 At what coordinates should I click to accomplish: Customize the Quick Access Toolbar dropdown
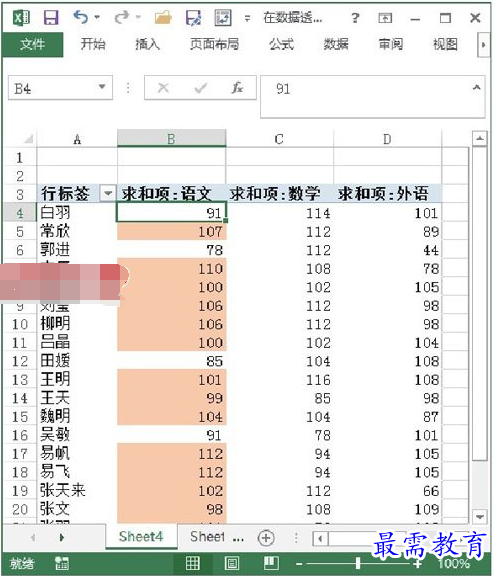click(248, 18)
